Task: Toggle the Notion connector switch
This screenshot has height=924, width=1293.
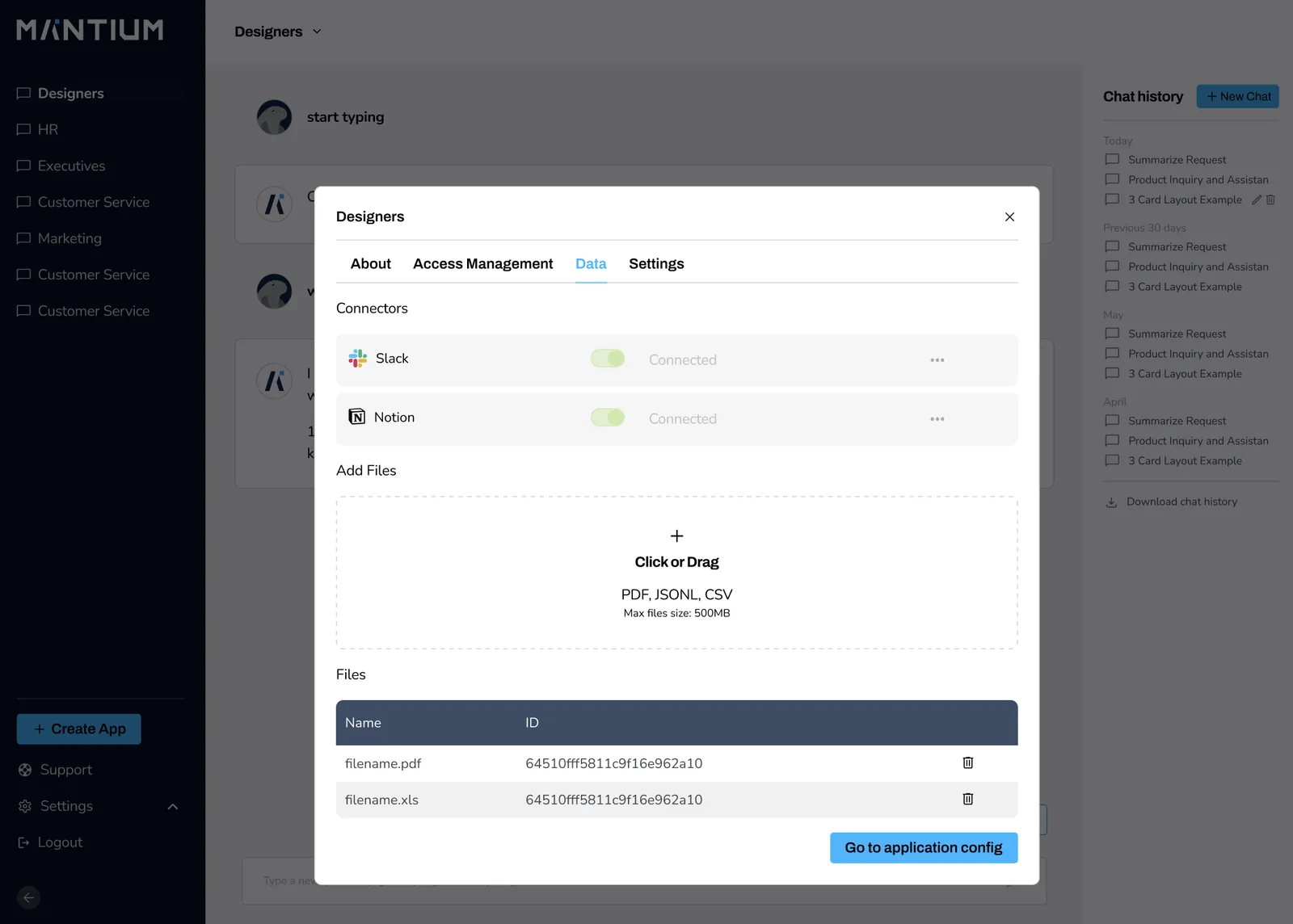Action: [608, 418]
